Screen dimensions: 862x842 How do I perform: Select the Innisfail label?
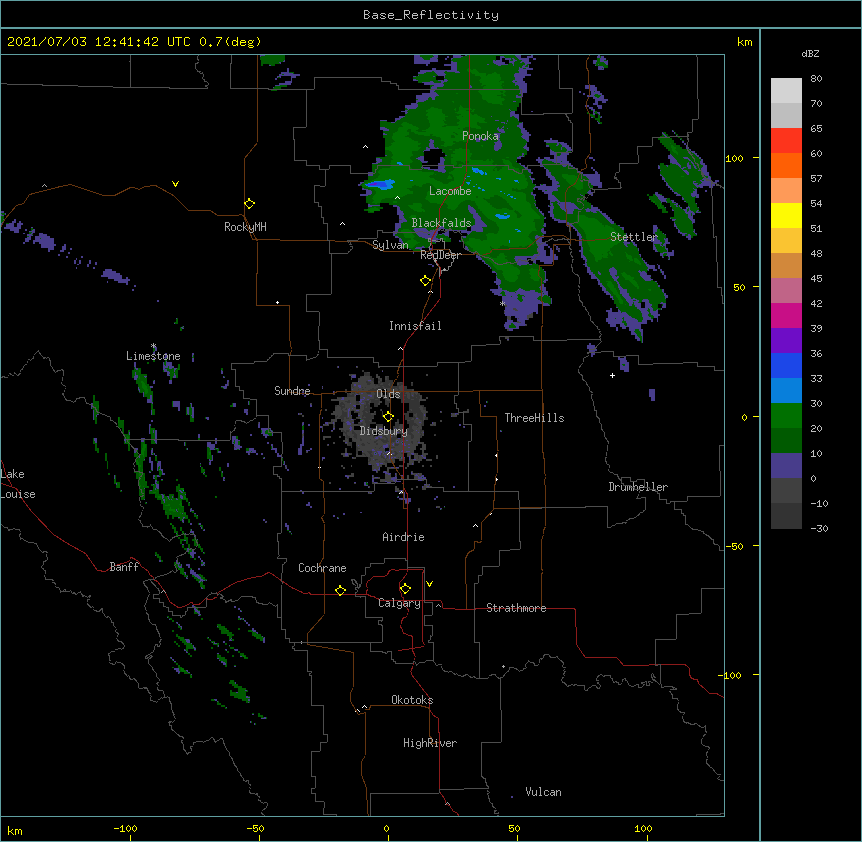(x=415, y=326)
